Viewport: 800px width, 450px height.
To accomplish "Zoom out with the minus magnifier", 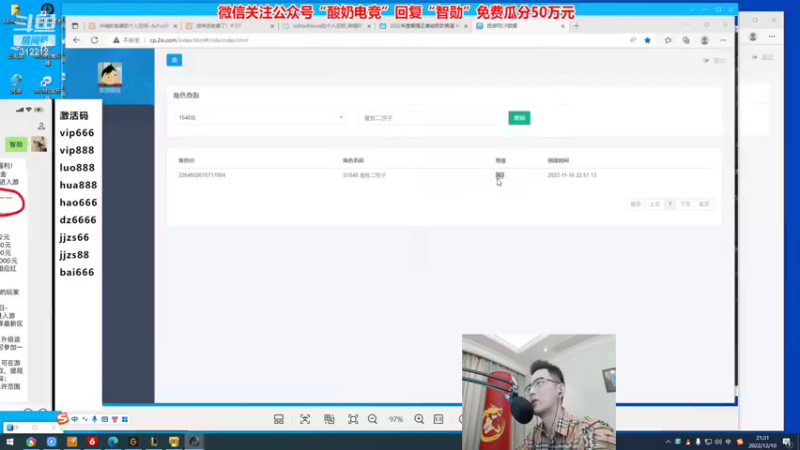I will [x=372, y=419].
